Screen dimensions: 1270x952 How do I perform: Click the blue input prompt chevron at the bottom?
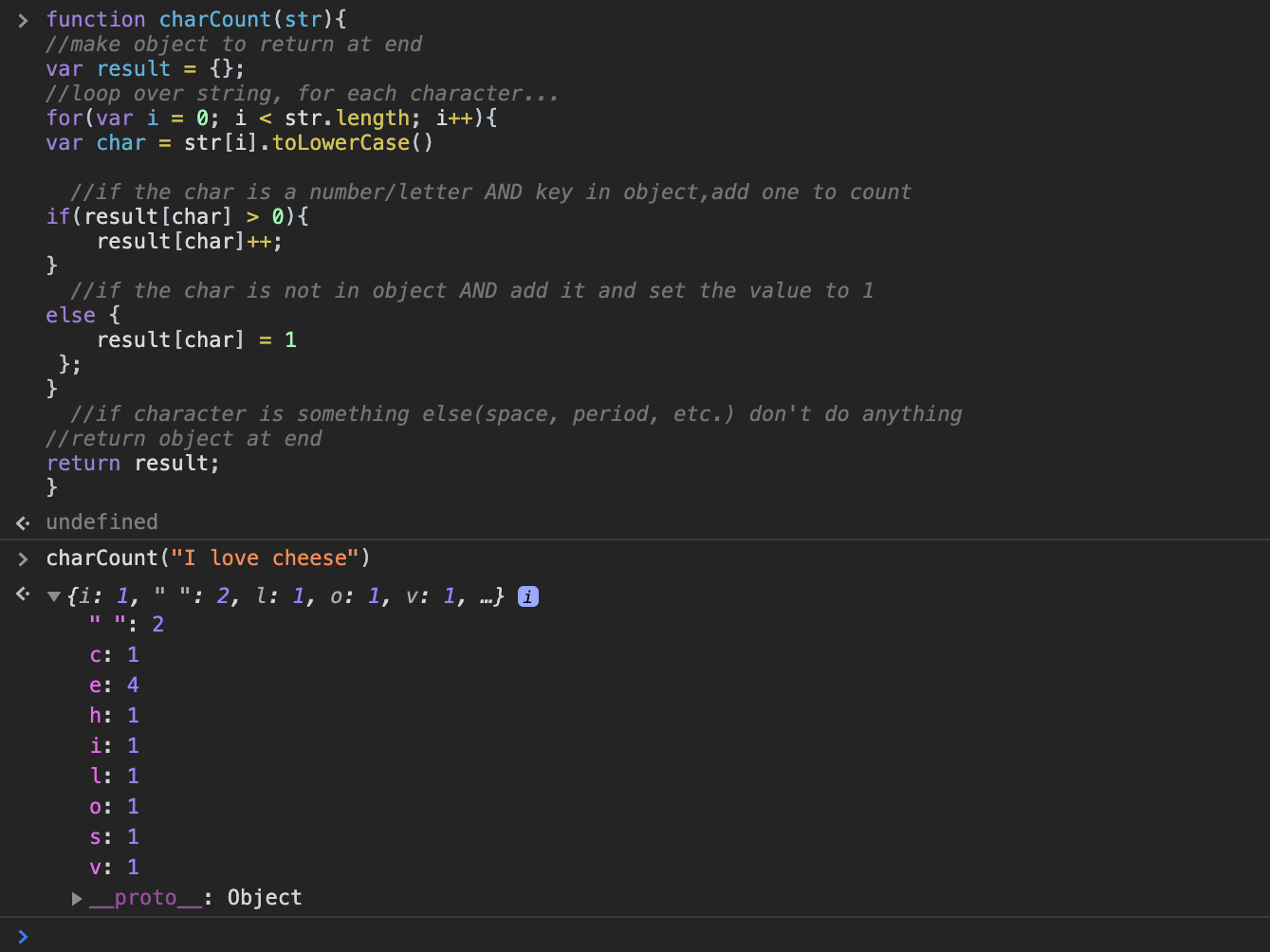[x=22, y=935]
